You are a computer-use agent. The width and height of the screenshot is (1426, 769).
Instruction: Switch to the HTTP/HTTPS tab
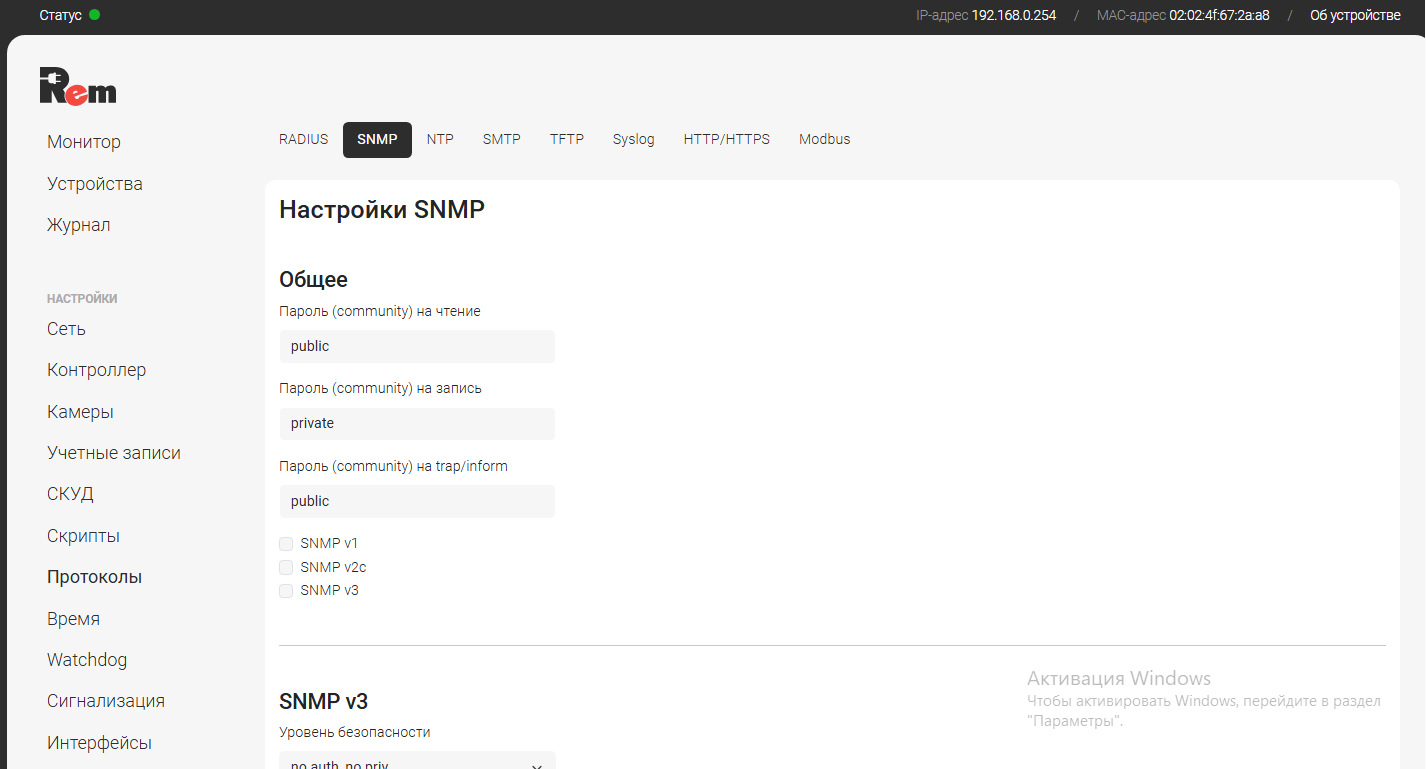pos(726,139)
